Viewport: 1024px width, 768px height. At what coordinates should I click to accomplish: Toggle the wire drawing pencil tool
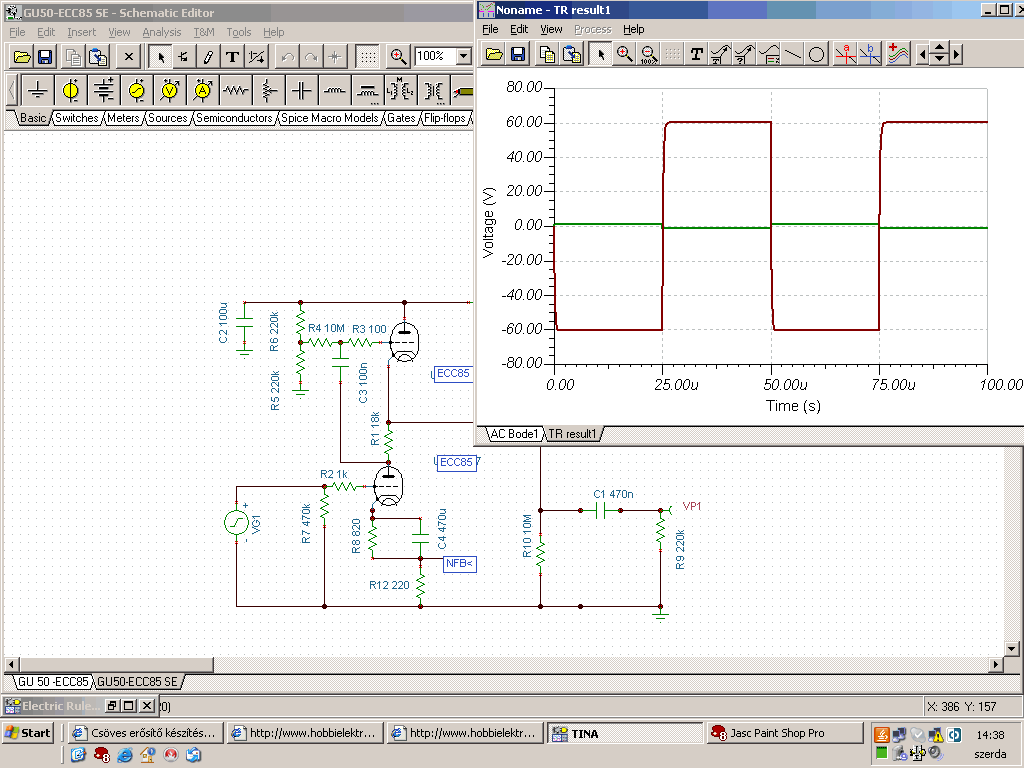[208, 56]
